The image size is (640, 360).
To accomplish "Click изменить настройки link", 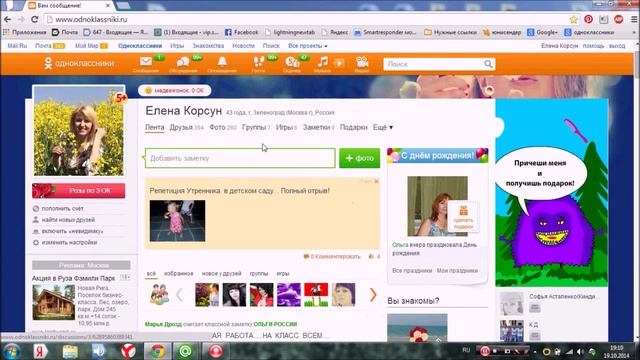I will coord(69,242).
